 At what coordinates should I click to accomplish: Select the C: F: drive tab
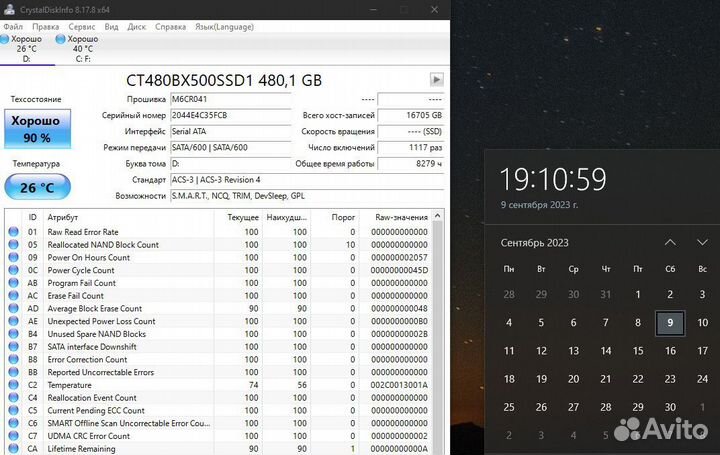[x=82, y=49]
